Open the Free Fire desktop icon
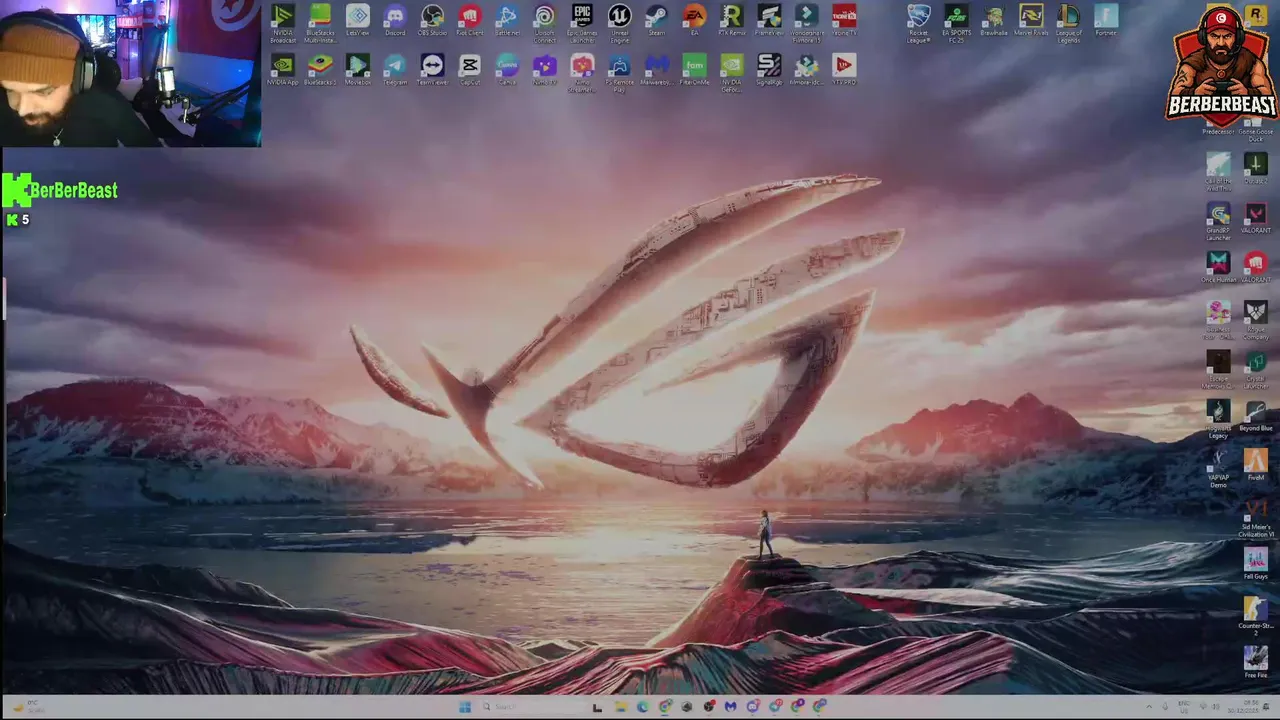The height and width of the screenshot is (720, 1280). coord(1256,661)
